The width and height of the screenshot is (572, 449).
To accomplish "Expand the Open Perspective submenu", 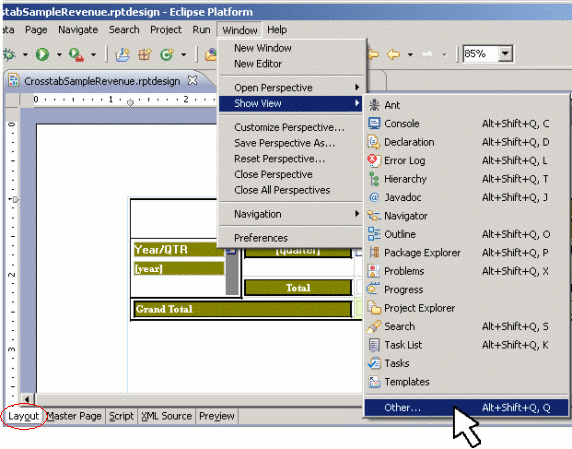I will pyautogui.click(x=292, y=88).
